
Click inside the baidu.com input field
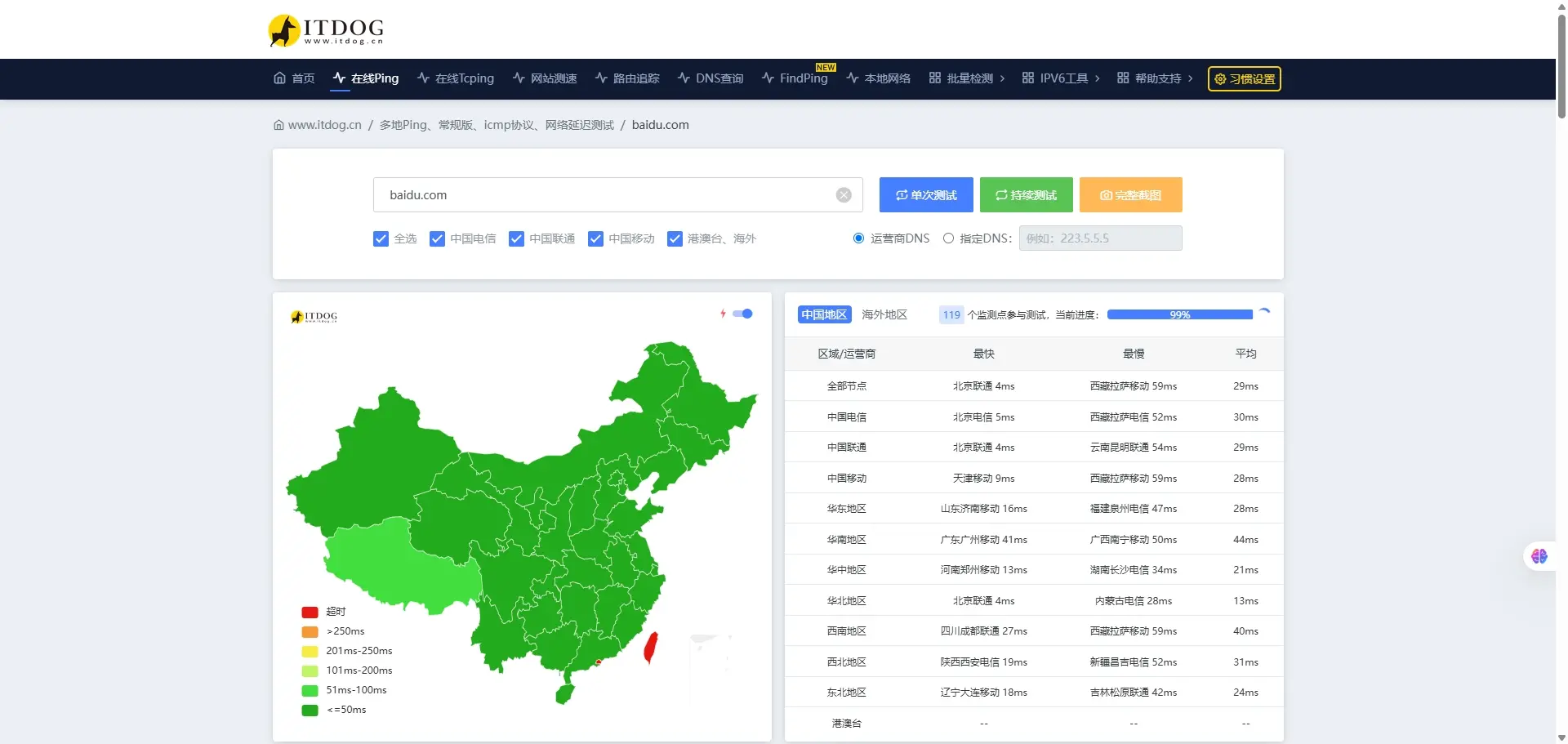coord(604,194)
